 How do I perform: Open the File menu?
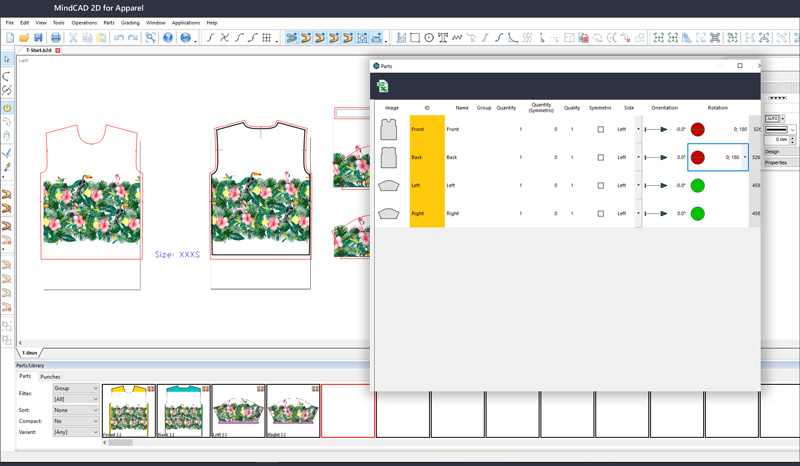[10, 23]
